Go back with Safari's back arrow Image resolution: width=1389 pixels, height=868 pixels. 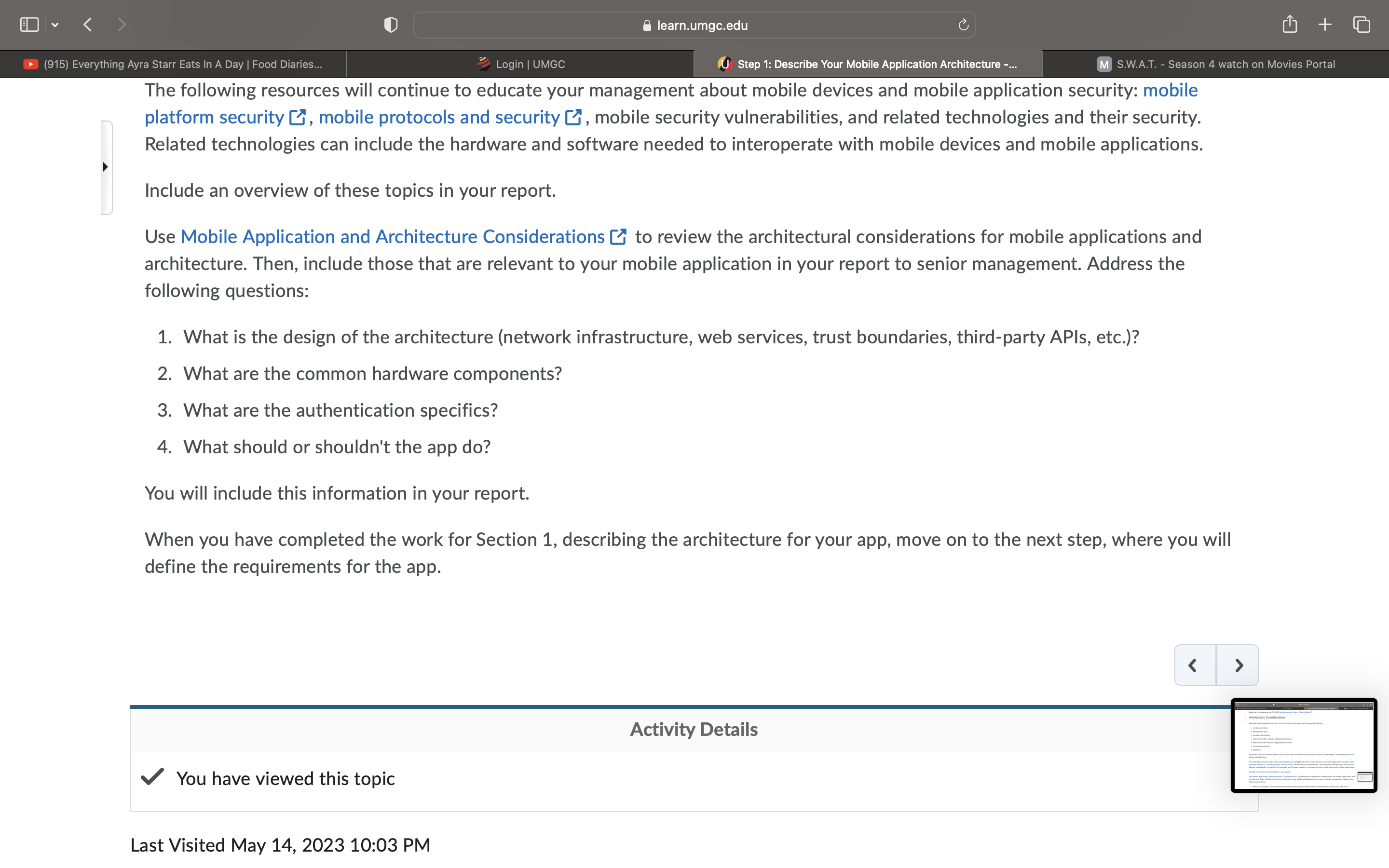click(x=88, y=25)
